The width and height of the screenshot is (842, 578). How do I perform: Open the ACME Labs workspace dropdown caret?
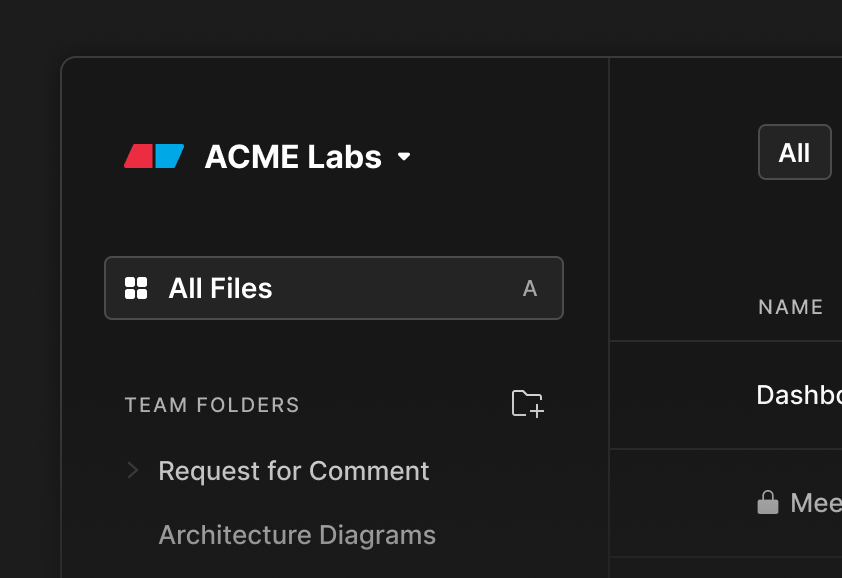pos(404,156)
